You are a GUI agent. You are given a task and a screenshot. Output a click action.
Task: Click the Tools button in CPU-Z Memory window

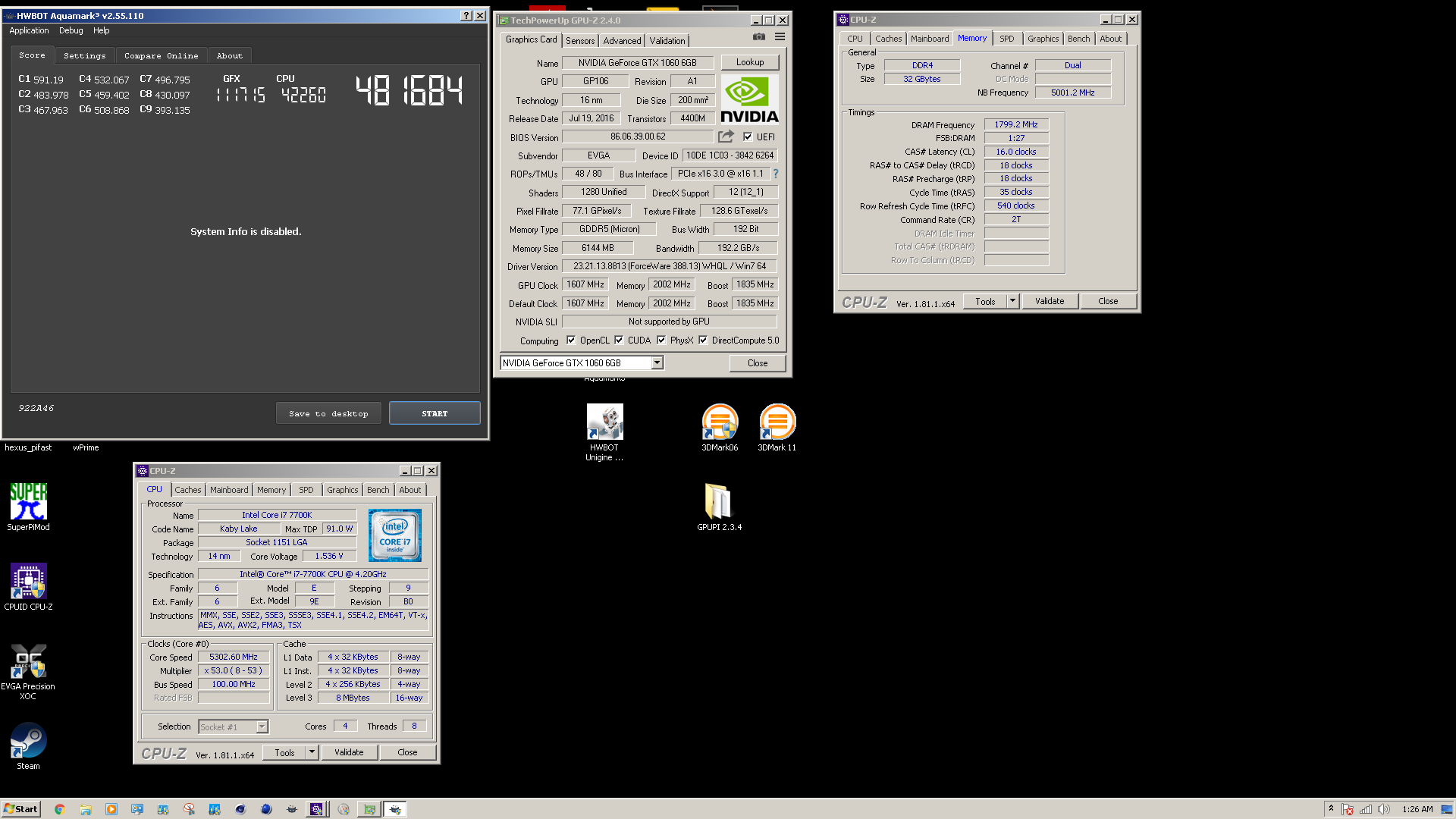(x=985, y=301)
